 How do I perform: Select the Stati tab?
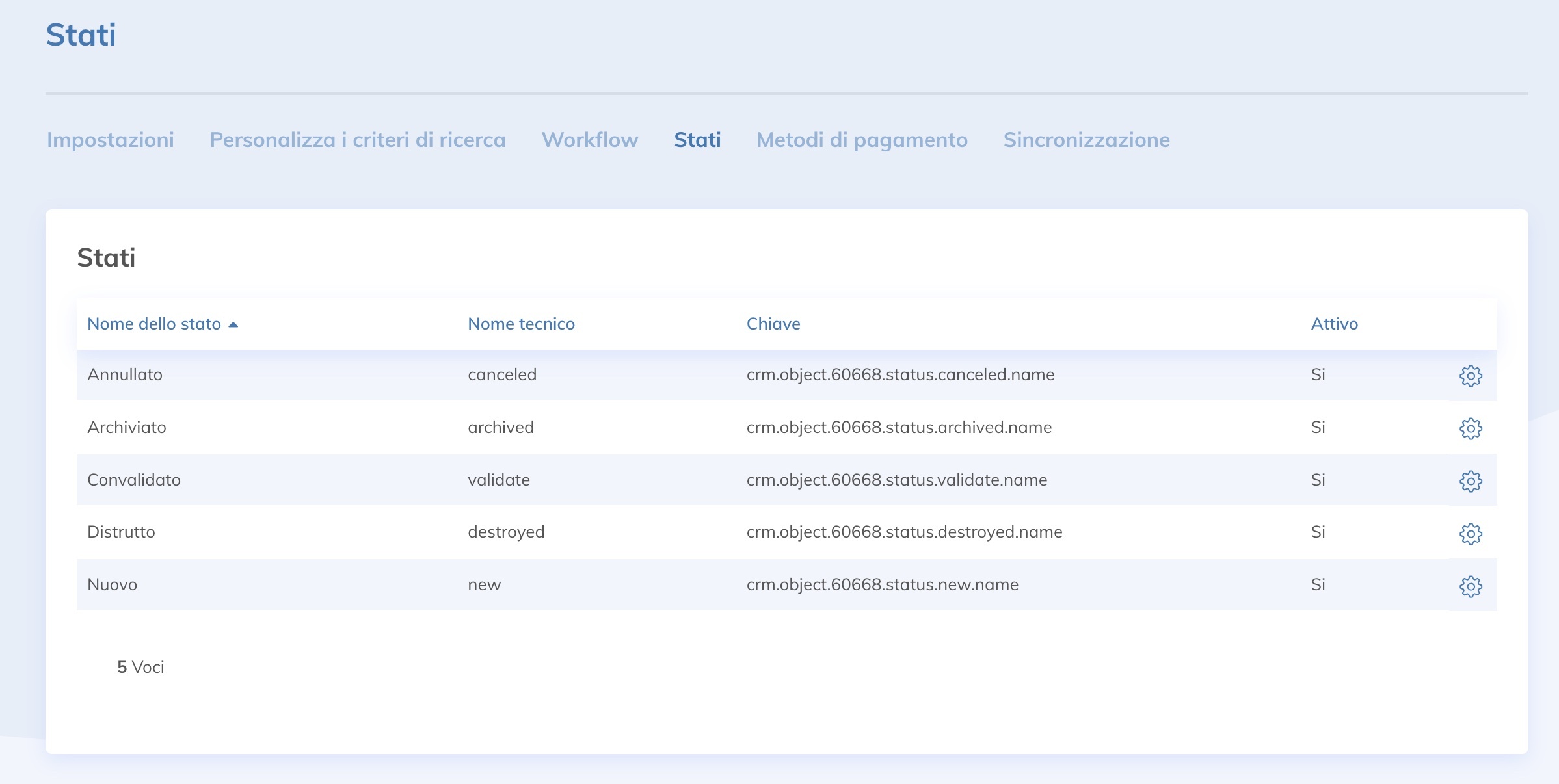[x=697, y=140]
